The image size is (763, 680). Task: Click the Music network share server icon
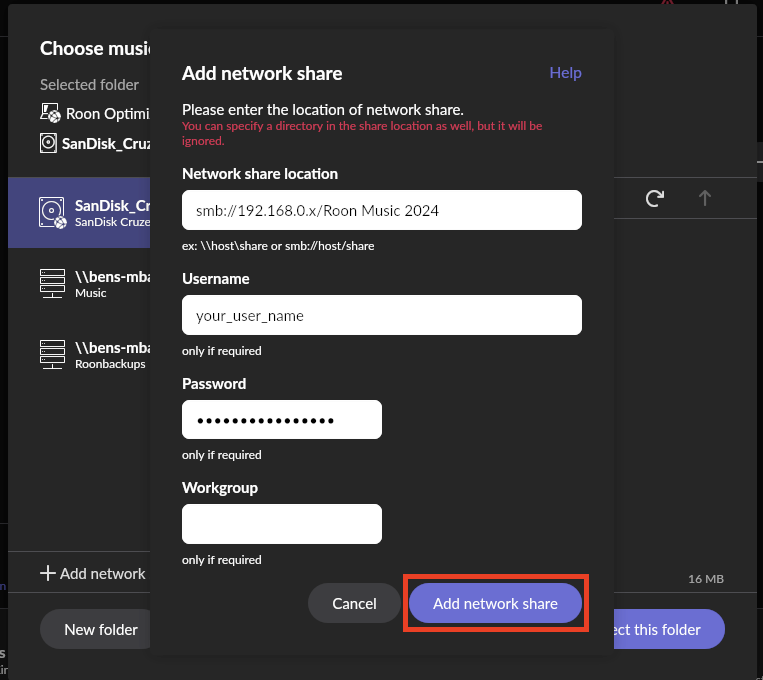click(52, 283)
